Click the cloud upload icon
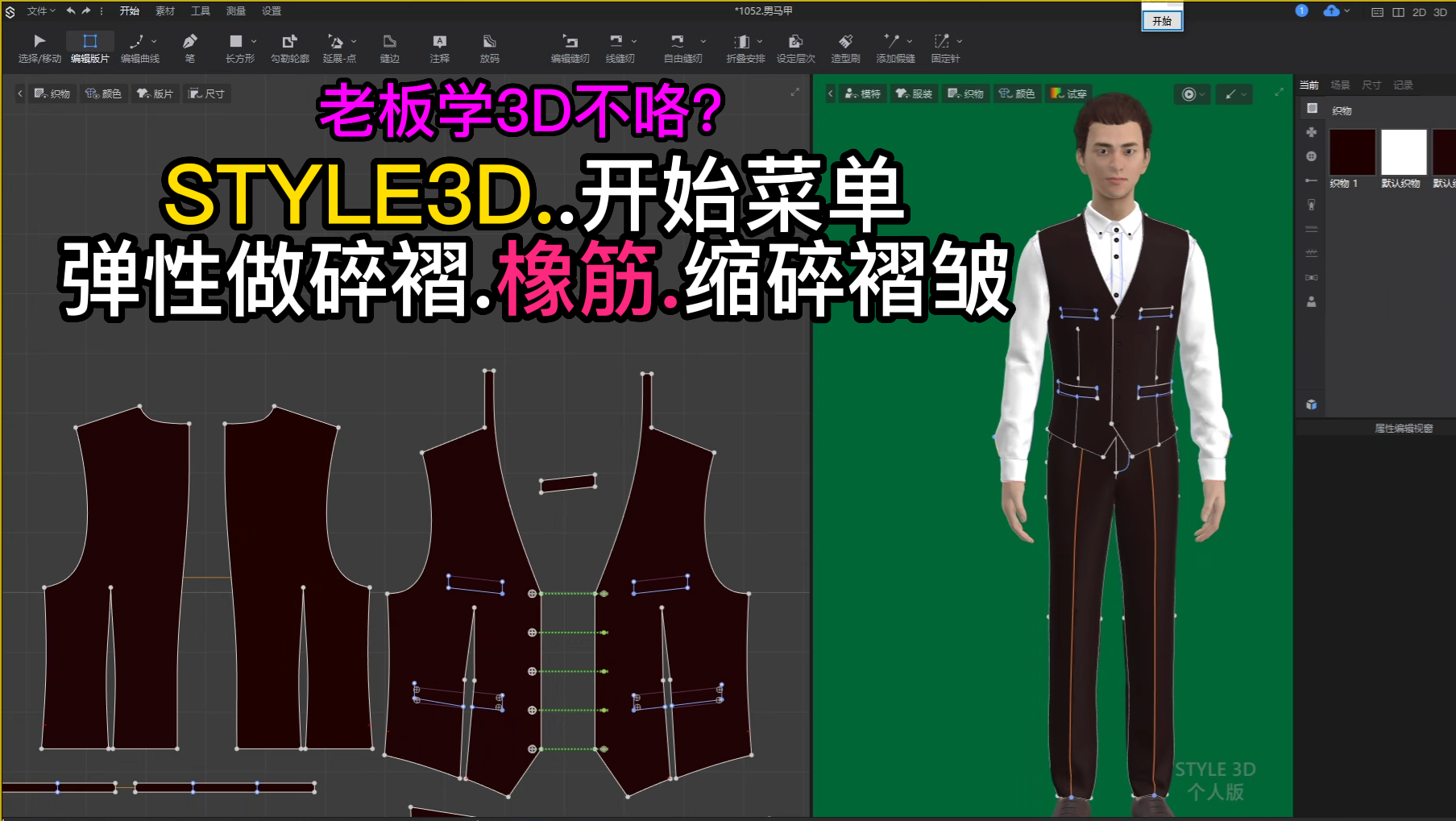This screenshot has height=821, width=1456. click(x=1331, y=10)
